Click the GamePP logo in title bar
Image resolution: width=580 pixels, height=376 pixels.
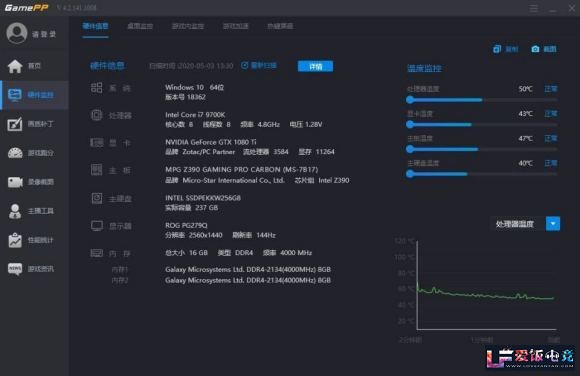tap(26, 8)
